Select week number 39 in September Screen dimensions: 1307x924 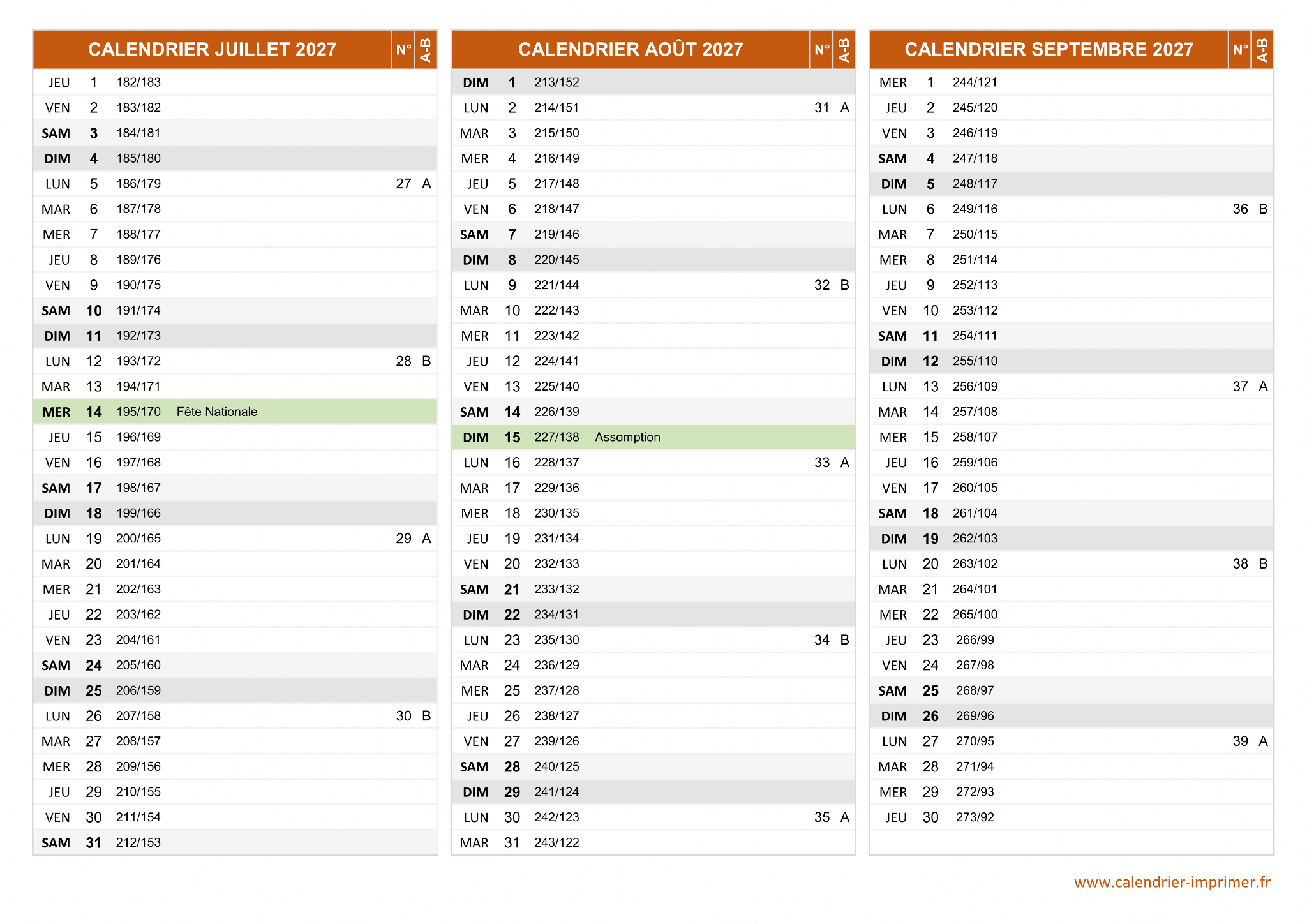pos(1240,741)
